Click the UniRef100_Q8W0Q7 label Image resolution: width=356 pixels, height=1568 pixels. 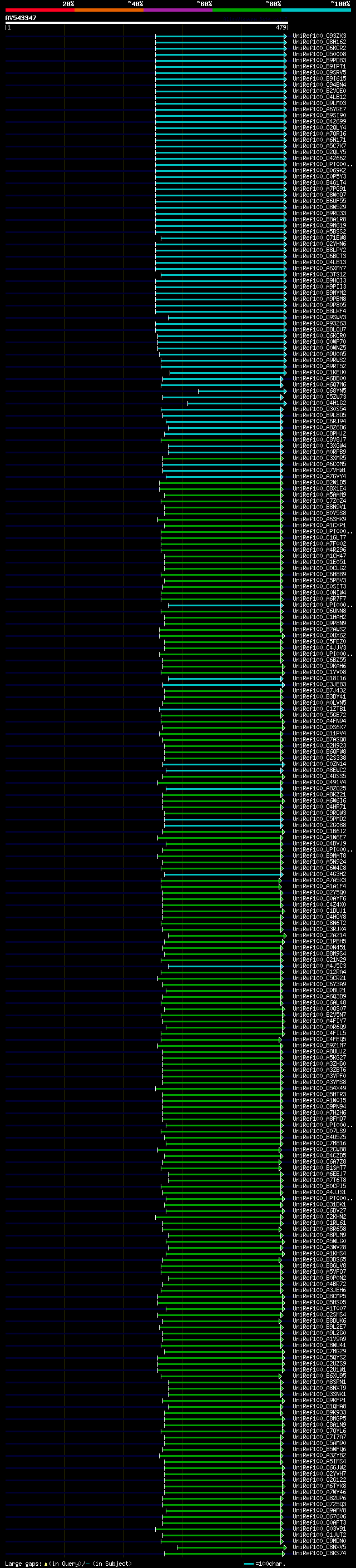click(319, 195)
